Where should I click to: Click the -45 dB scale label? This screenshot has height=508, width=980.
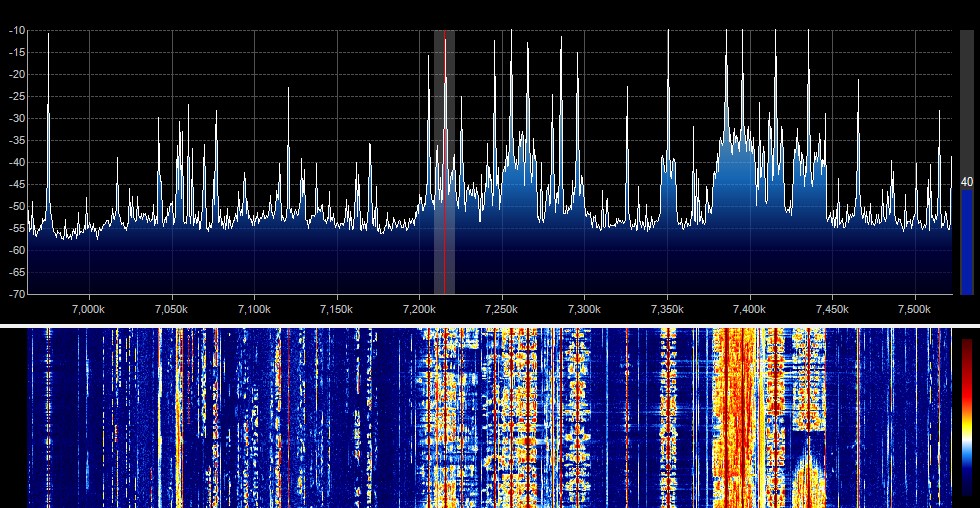coord(17,184)
